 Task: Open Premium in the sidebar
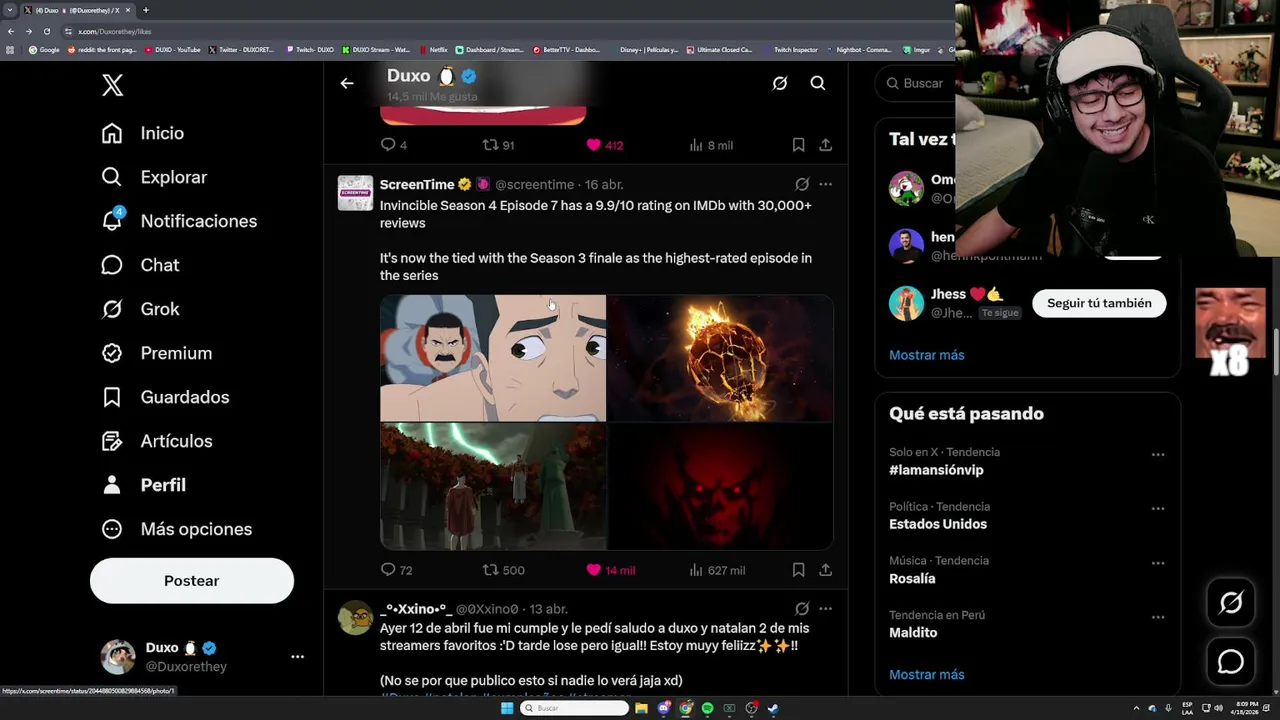coord(156,353)
